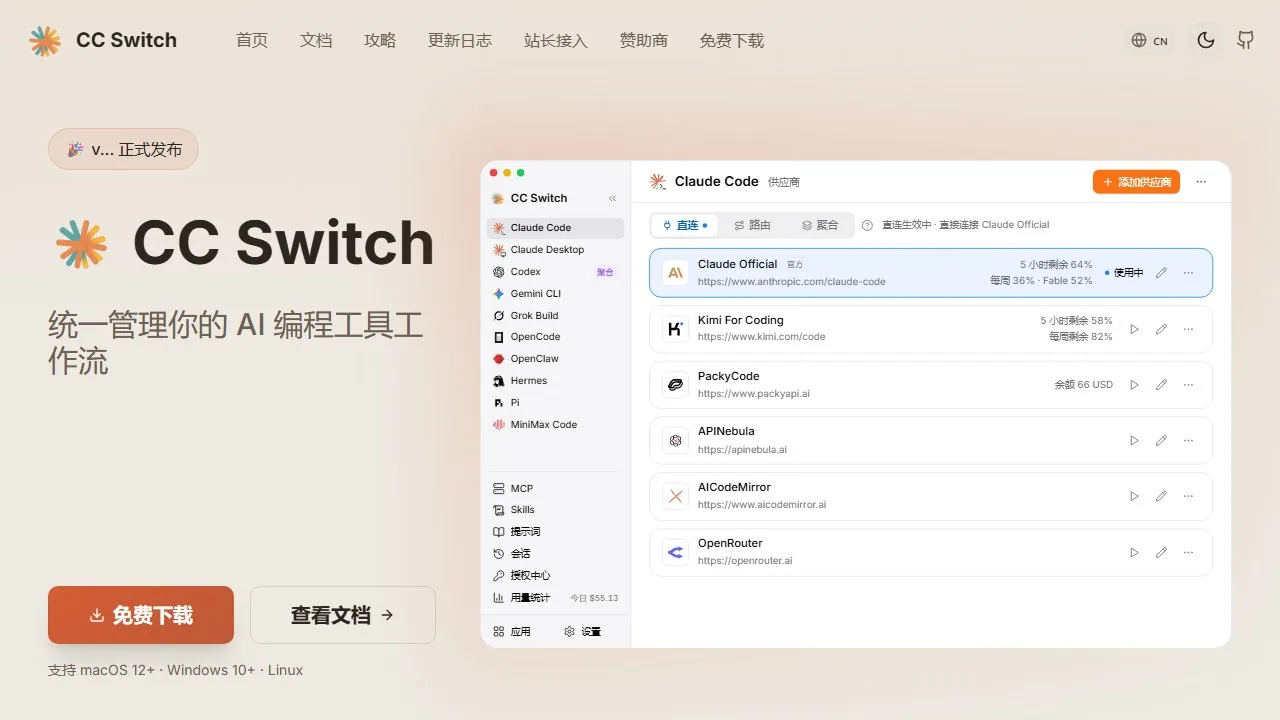Image resolution: width=1280 pixels, height=720 pixels.
Task: Collapse the app sidebar with the chevrons
Action: [x=613, y=198]
